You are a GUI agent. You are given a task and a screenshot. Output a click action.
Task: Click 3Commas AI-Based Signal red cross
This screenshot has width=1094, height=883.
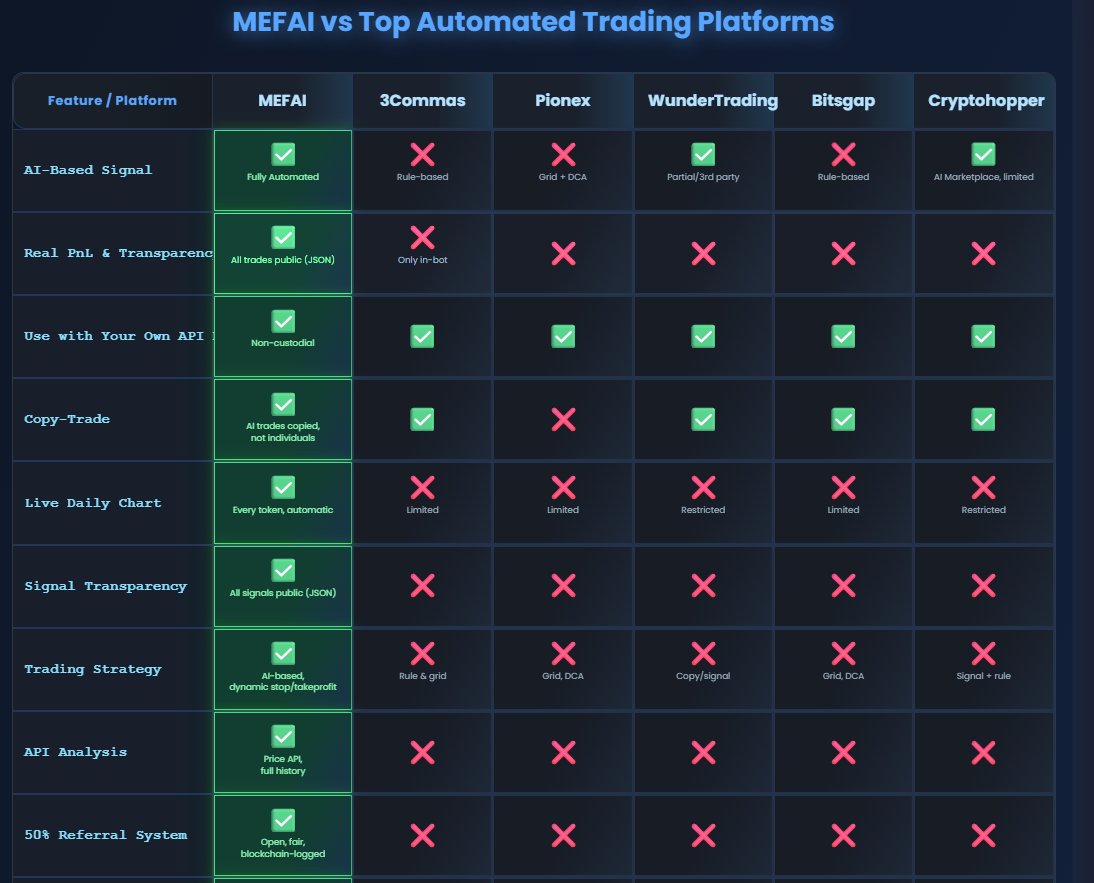[422, 154]
